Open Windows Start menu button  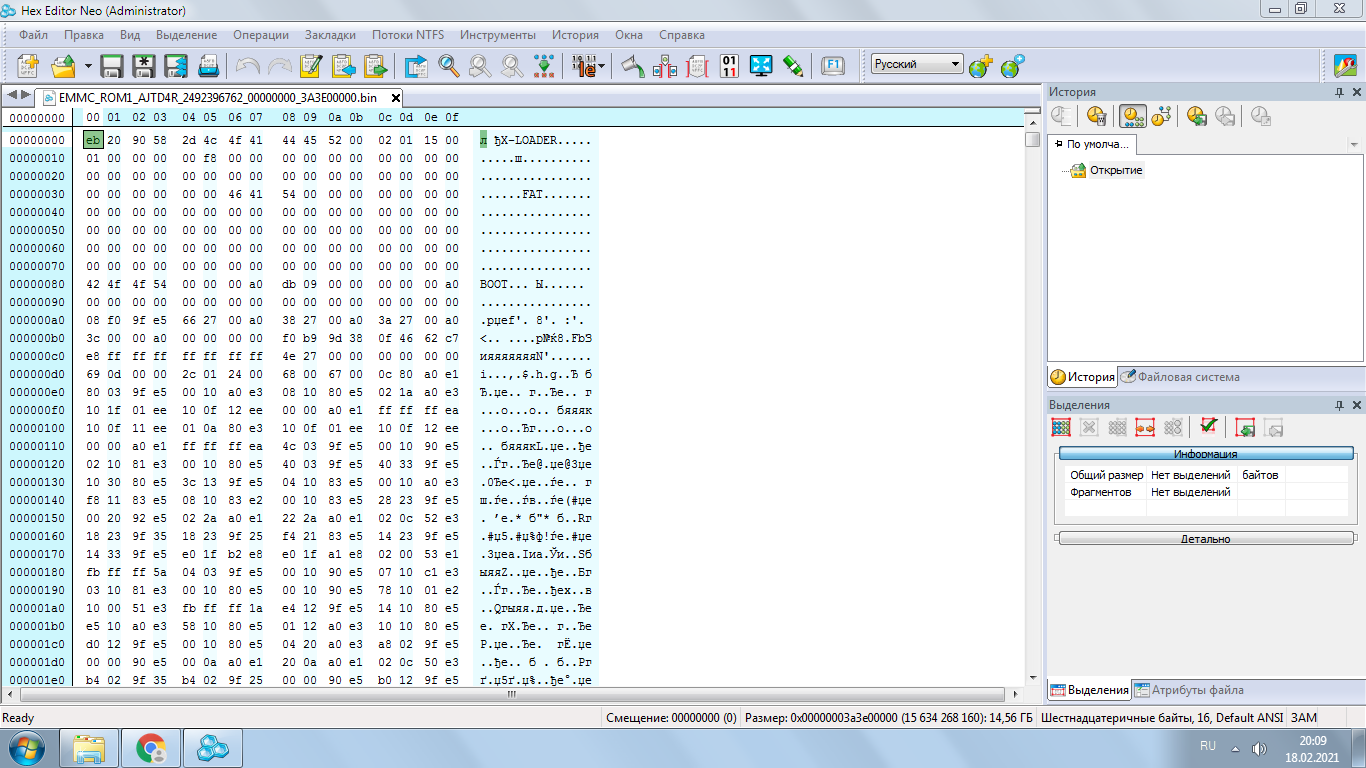pos(24,747)
